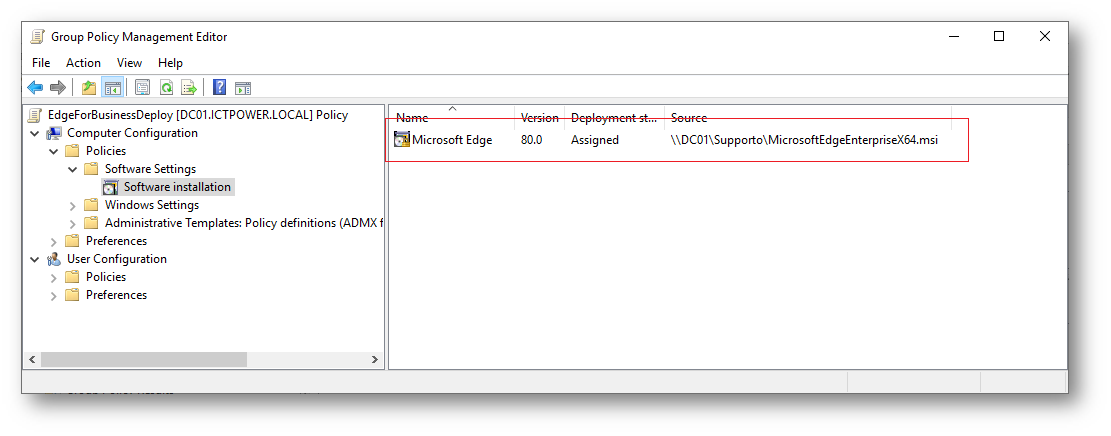Open Properties via toolbar icon
Viewport: 1111px width, 436px height.
[143, 88]
